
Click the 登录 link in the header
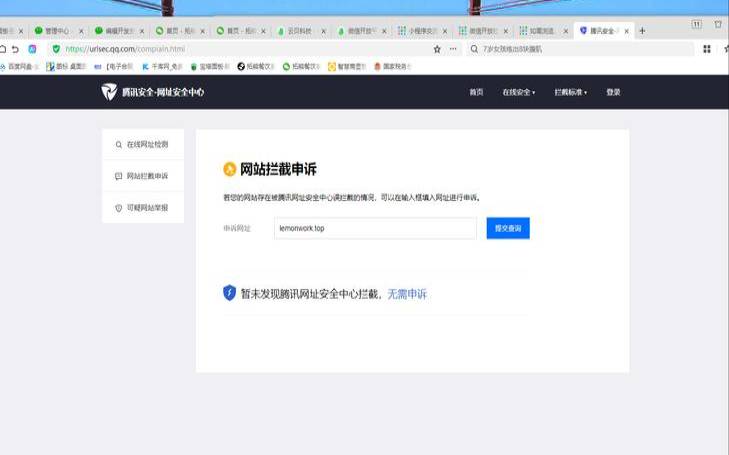point(613,92)
